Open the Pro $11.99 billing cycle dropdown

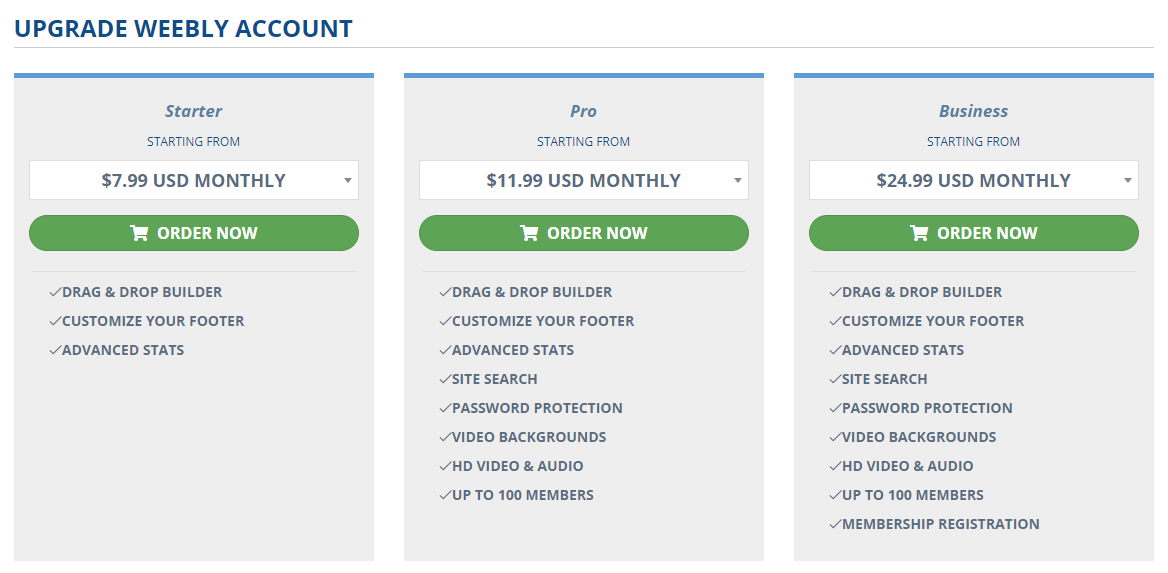[584, 180]
